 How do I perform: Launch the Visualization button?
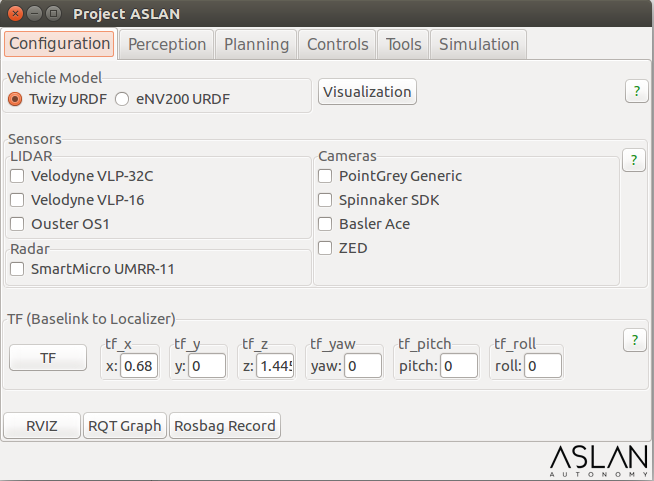[x=367, y=92]
